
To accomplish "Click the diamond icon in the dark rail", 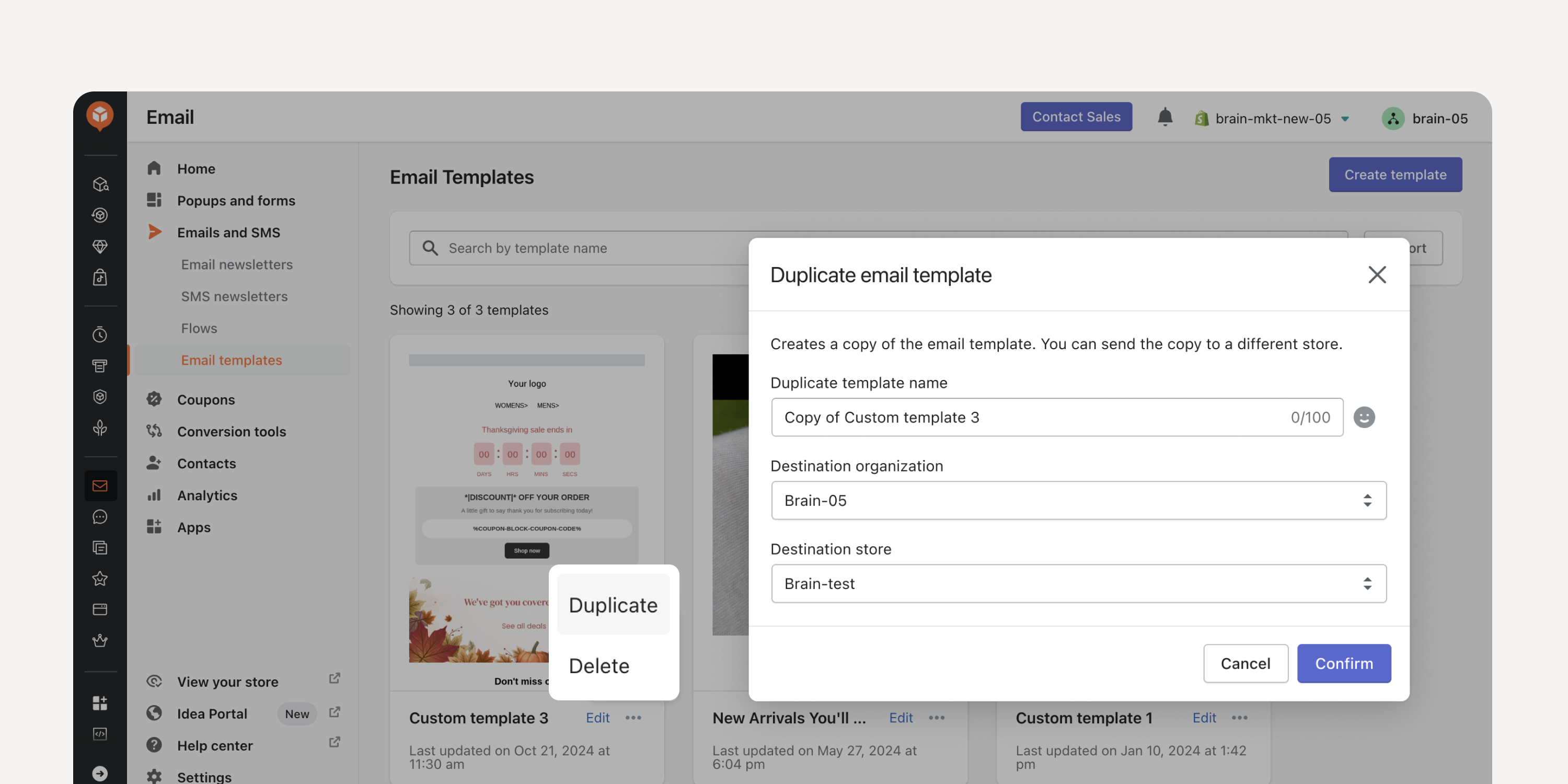I will tap(100, 246).
